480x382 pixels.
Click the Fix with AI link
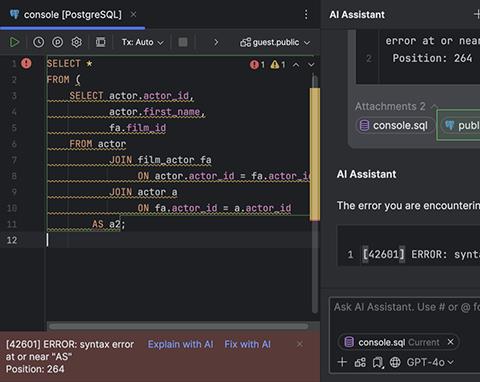[x=247, y=344]
